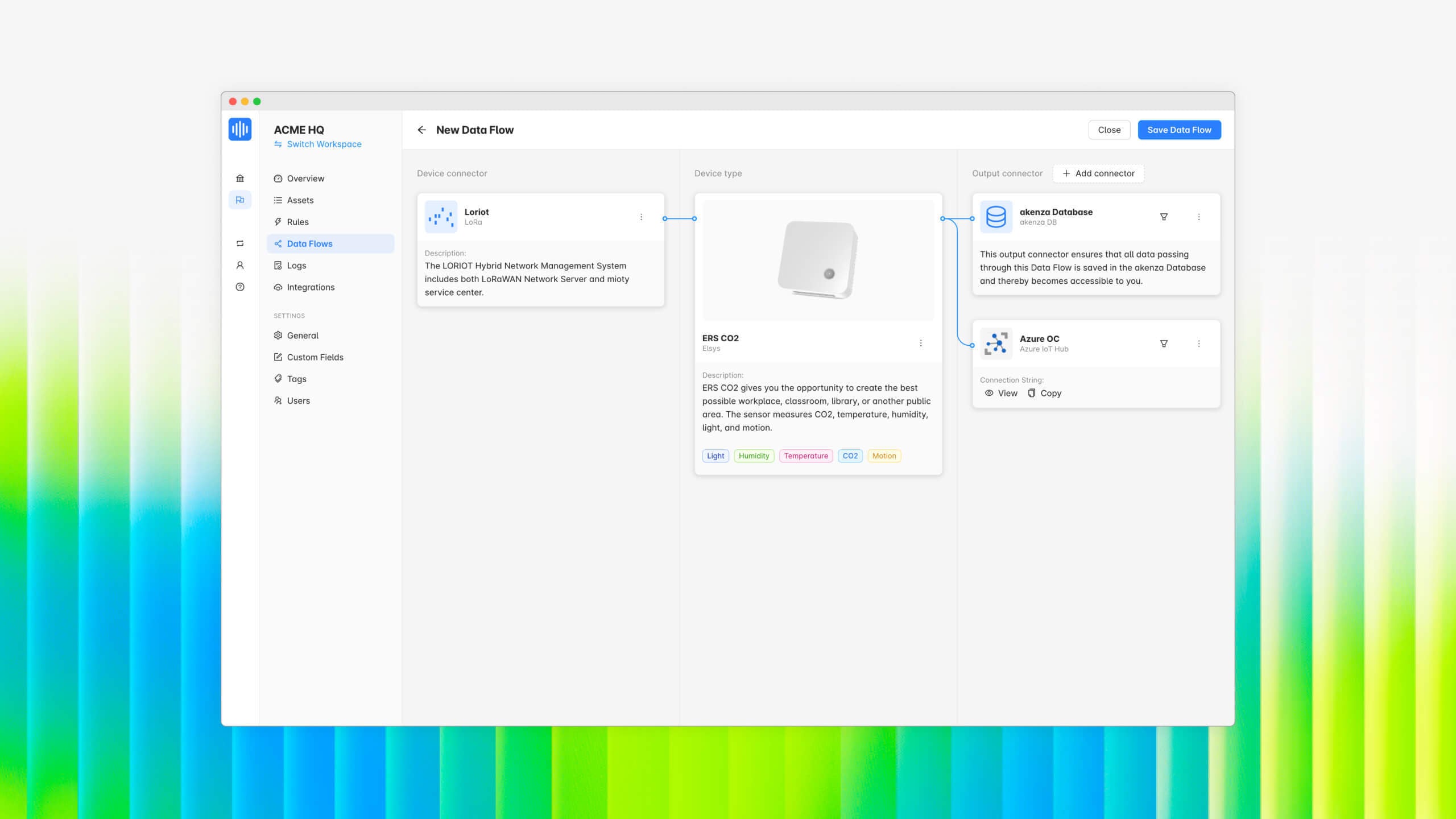Image resolution: width=1456 pixels, height=819 pixels.
Task: Click the Close button
Action: tap(1109, 130)
